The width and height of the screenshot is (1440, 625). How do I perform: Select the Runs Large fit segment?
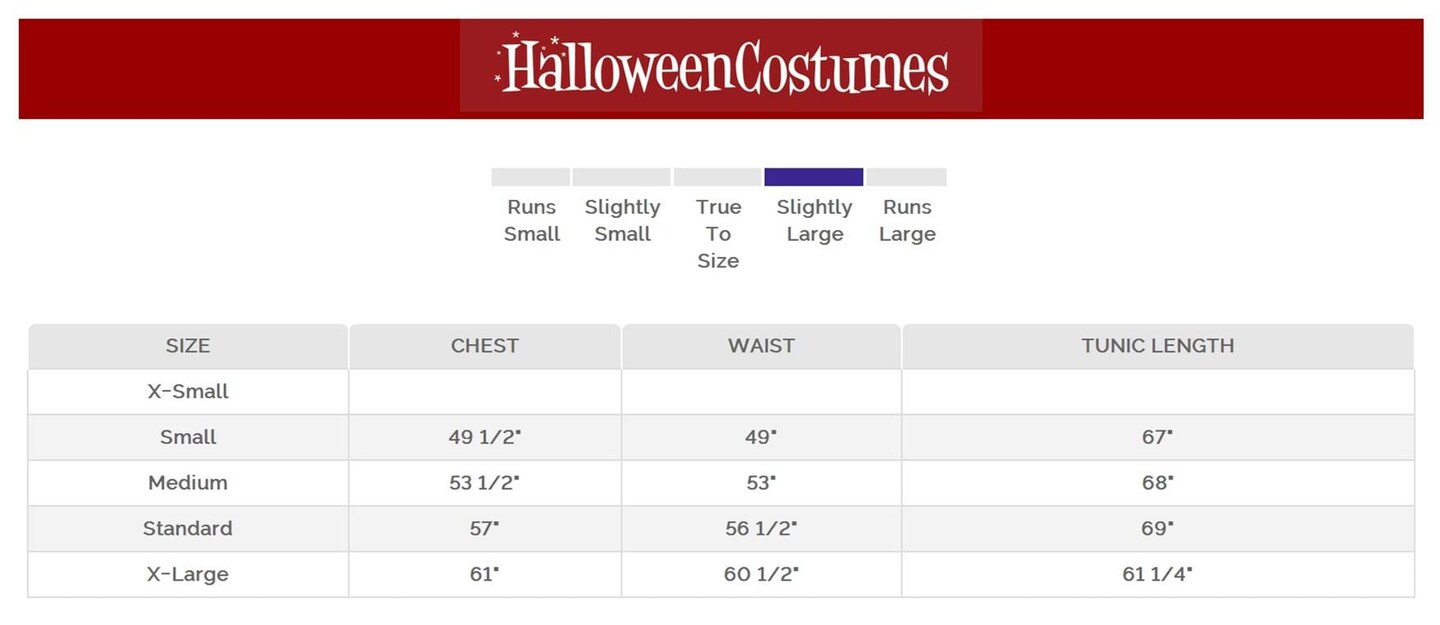[906, 177]
